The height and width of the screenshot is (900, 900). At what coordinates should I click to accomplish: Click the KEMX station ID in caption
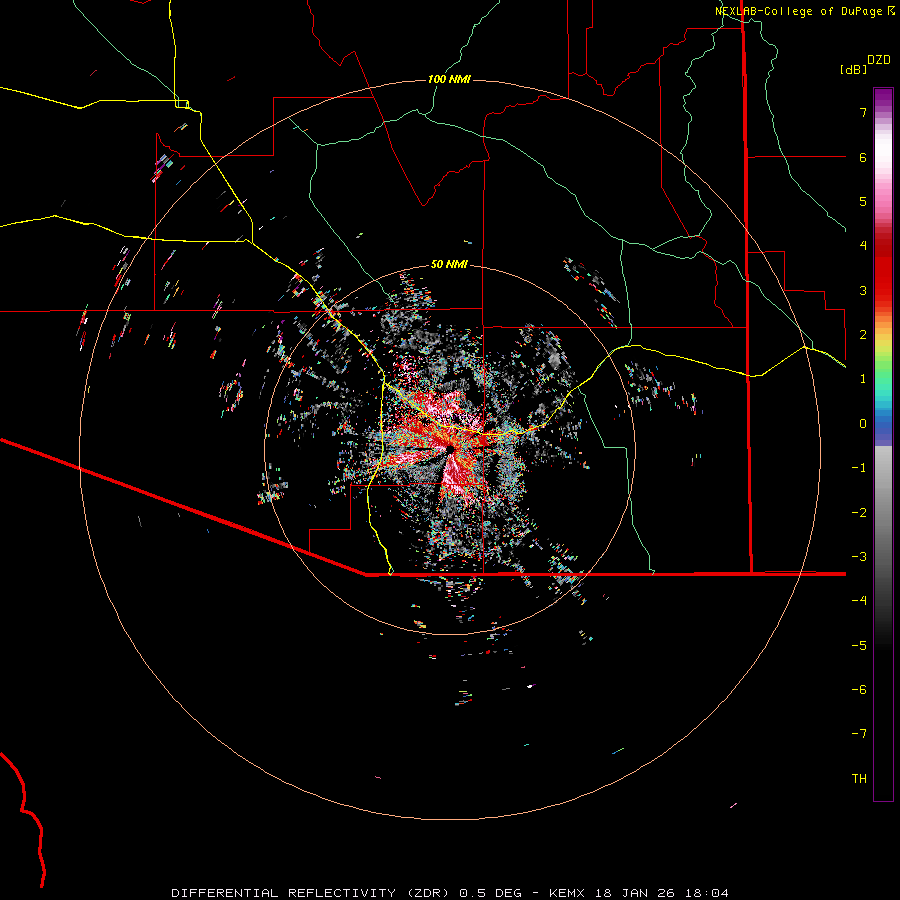pyautogui.click(x=567, y=893)
